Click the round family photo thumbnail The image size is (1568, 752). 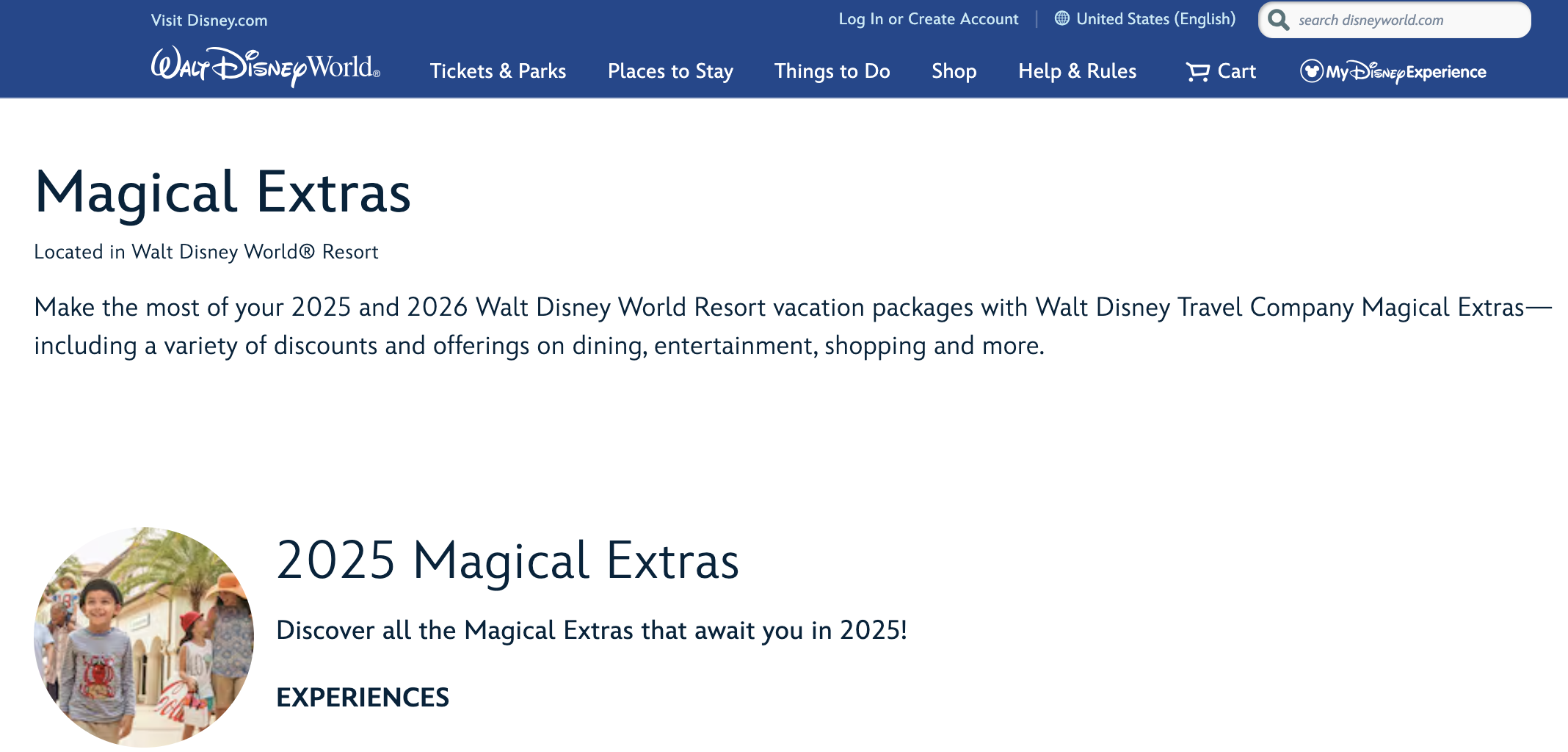pos(144,637)
